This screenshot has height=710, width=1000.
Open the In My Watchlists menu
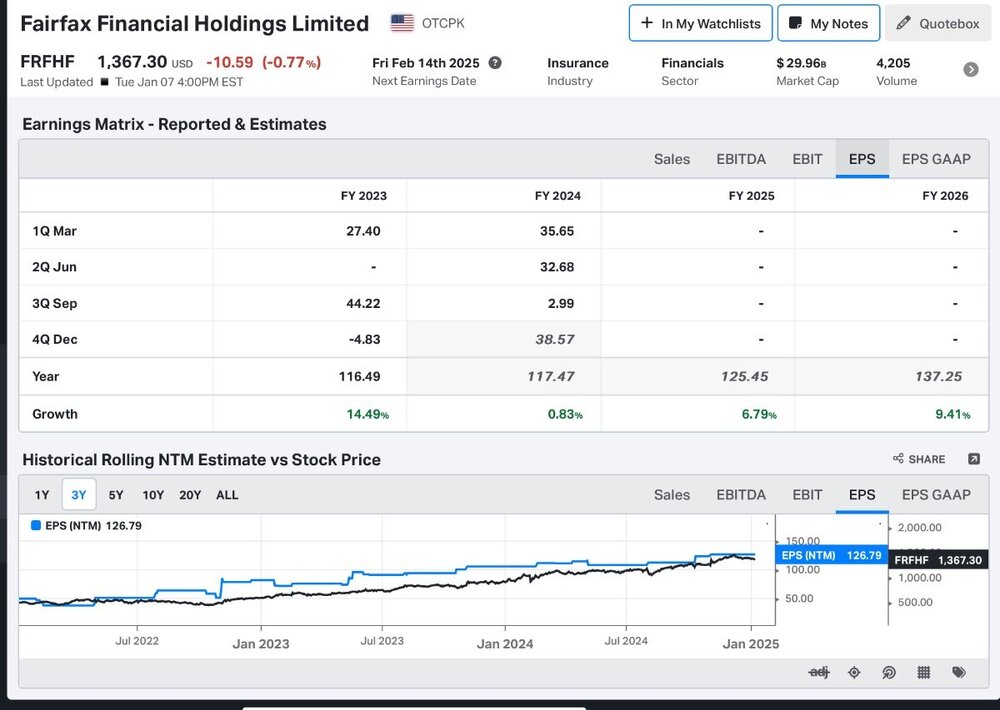[700, 24]
